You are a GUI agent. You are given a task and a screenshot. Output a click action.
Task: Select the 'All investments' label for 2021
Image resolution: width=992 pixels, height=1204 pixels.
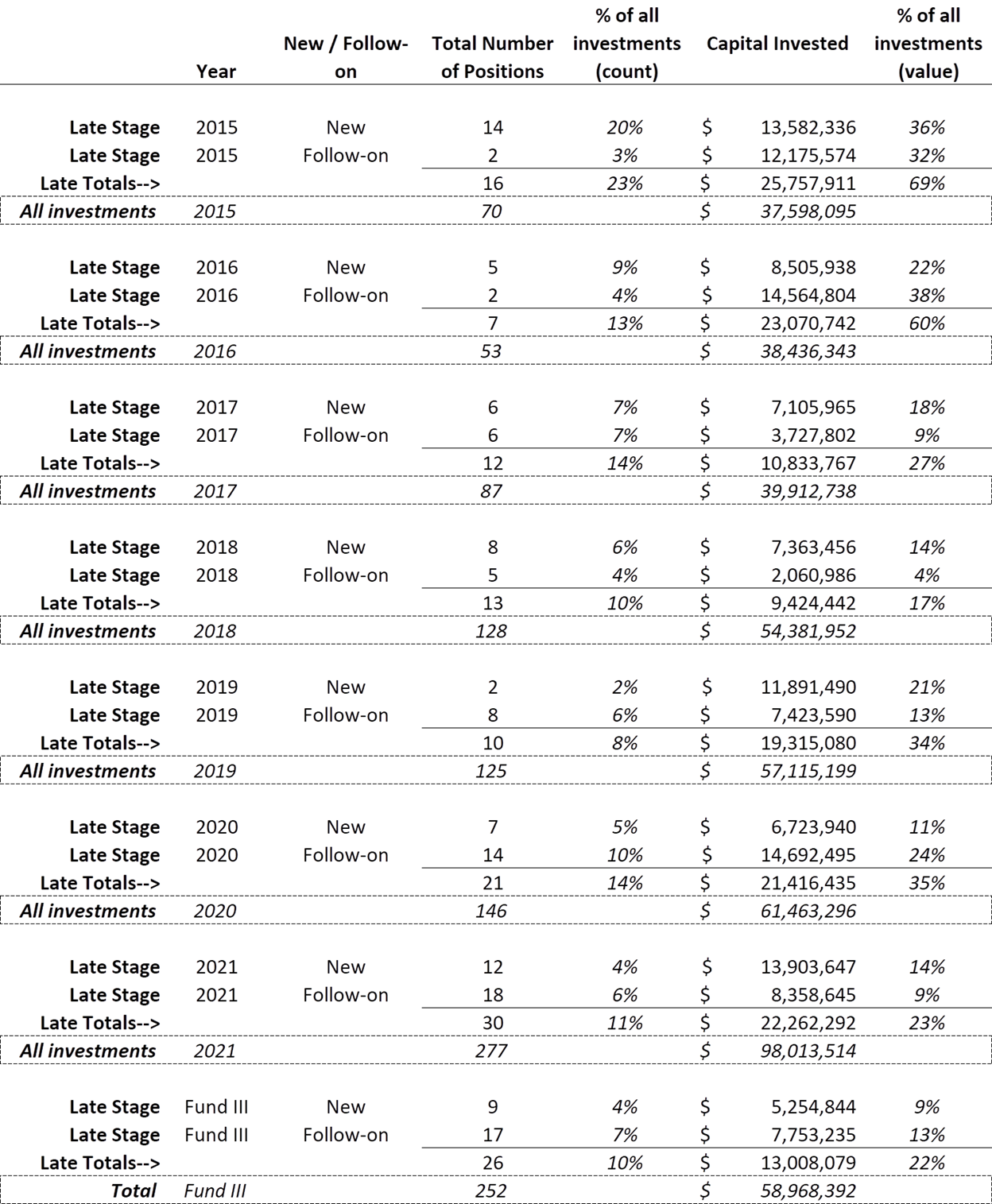pos(88,1051)
